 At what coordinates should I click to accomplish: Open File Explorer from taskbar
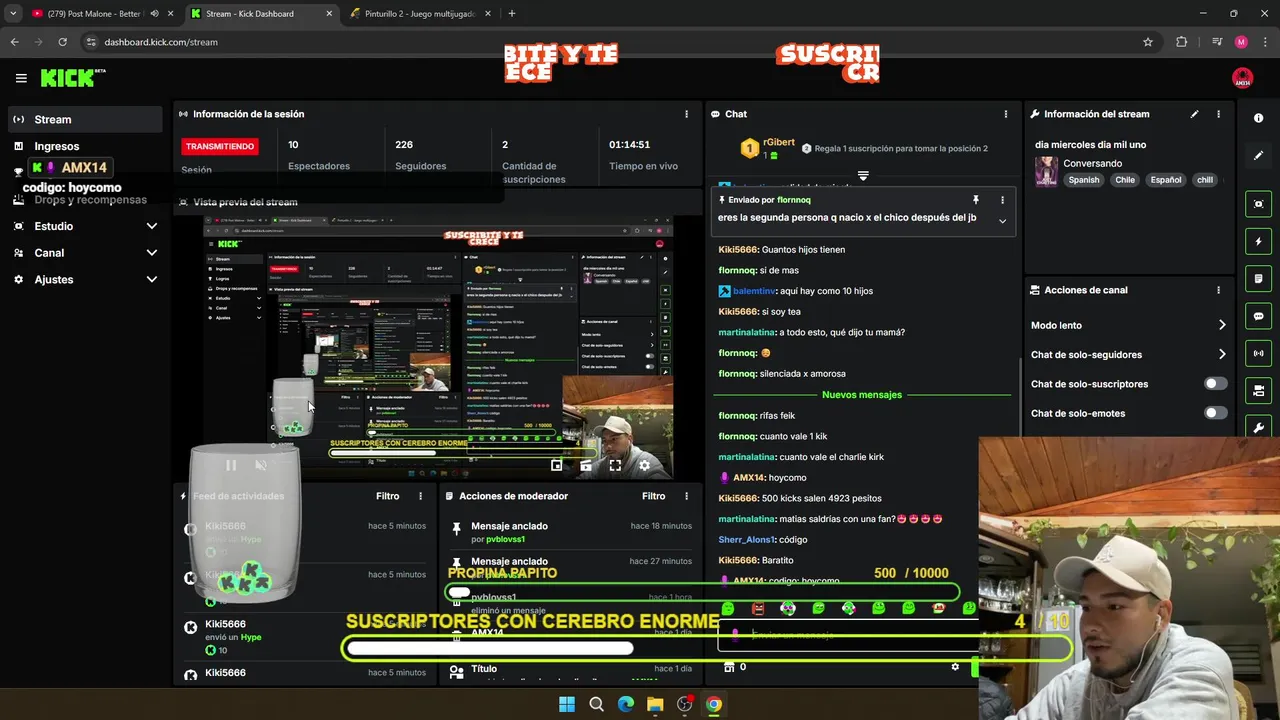pos(655,704)
